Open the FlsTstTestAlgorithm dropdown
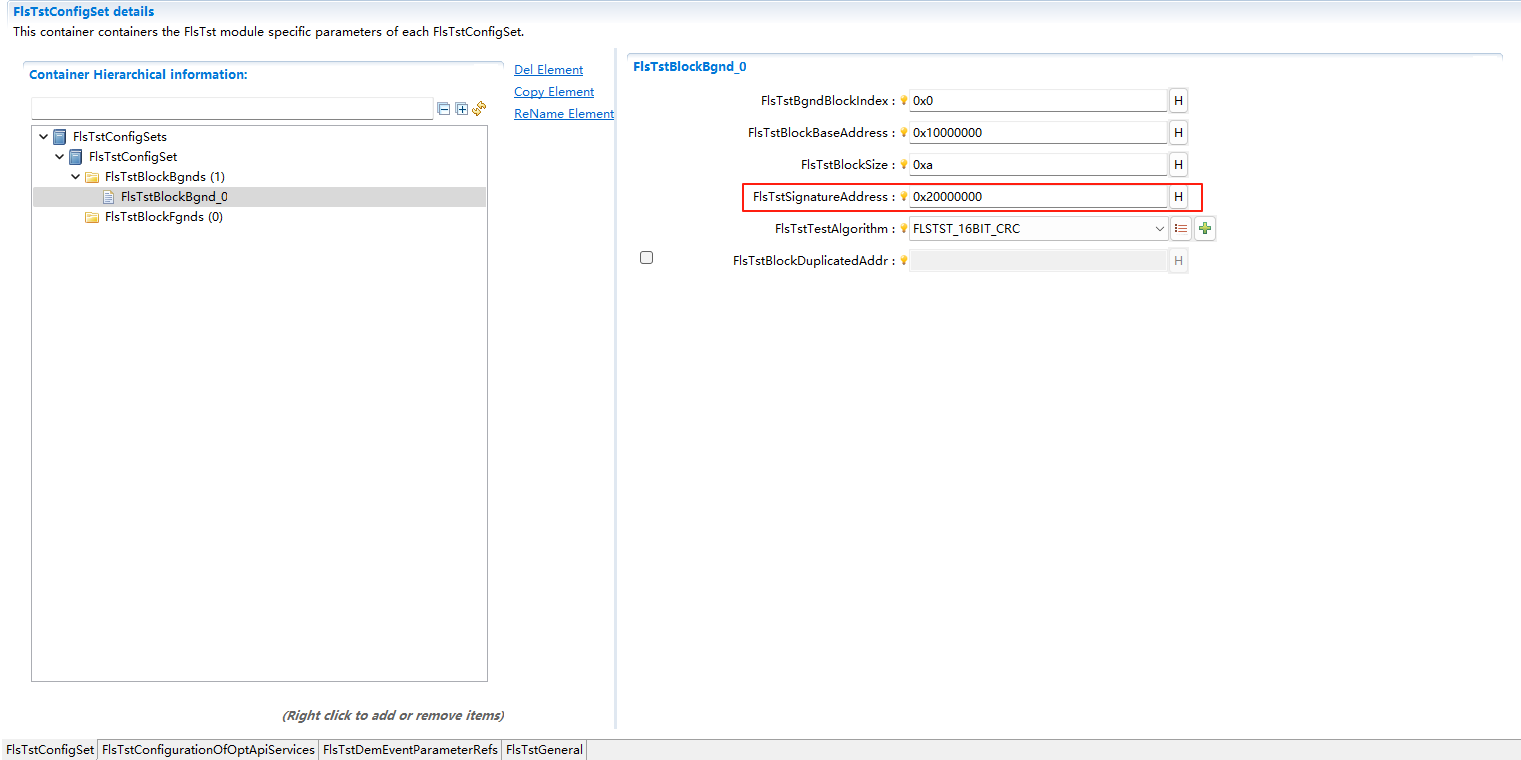 [1158, 228]
